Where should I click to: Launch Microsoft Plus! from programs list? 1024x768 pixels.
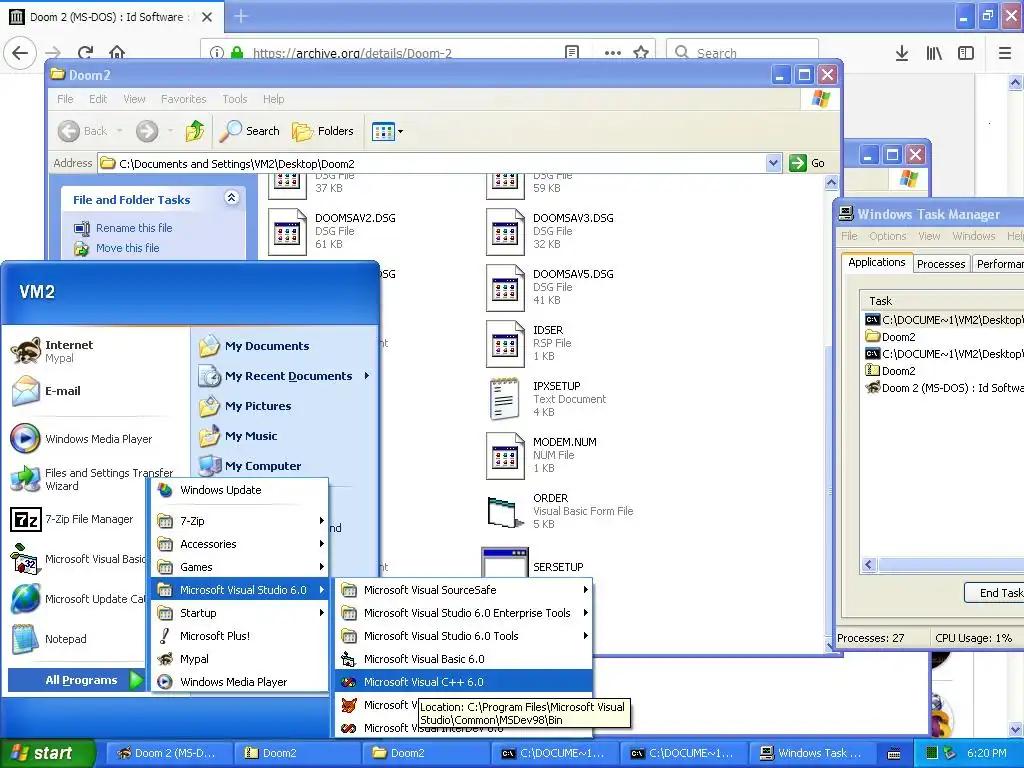(240, 636)
